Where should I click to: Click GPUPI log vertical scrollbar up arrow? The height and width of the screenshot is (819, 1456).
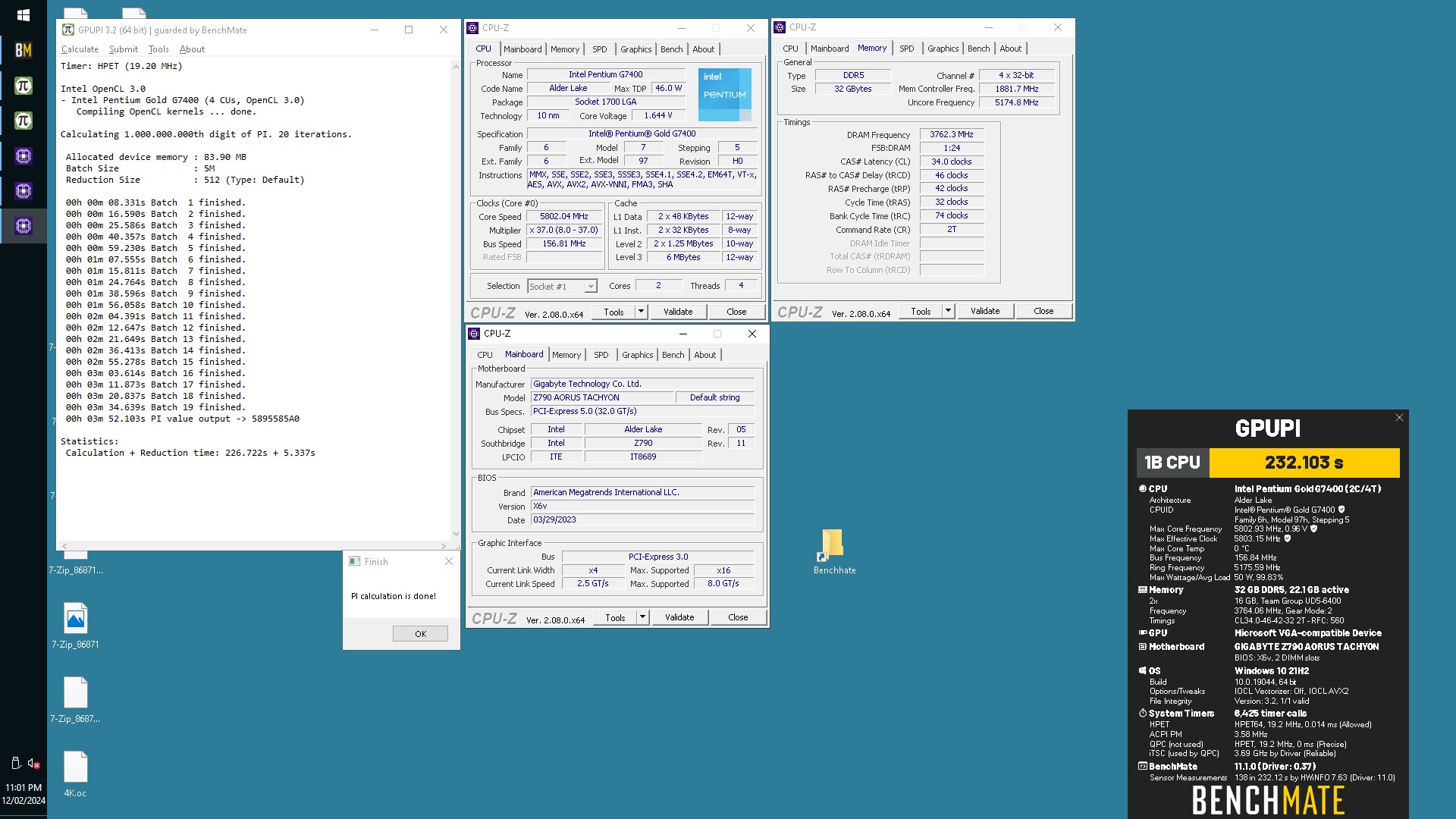point(456,67)
